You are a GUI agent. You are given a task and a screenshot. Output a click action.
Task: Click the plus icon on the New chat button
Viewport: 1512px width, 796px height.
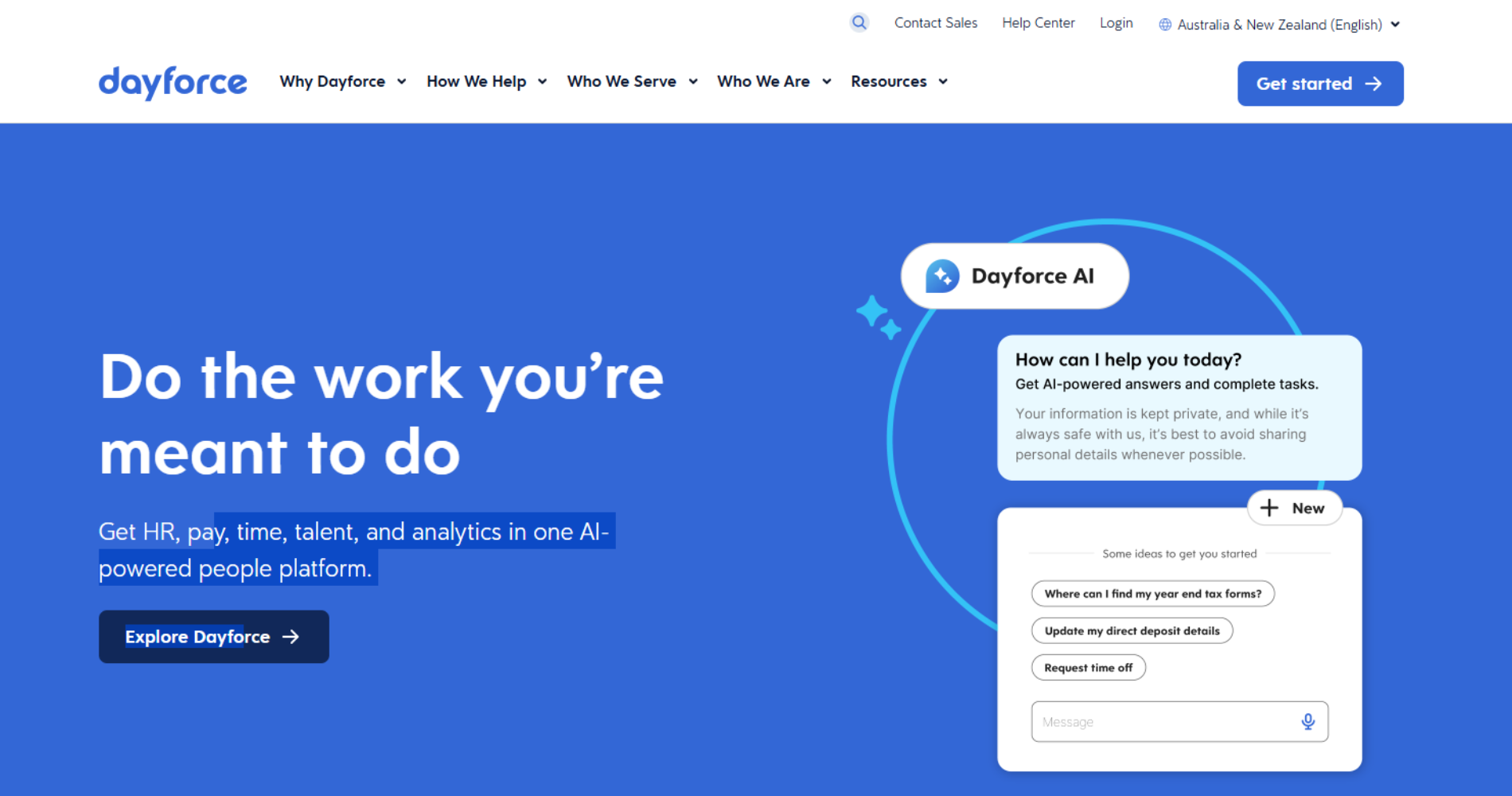click(1269, 507)
